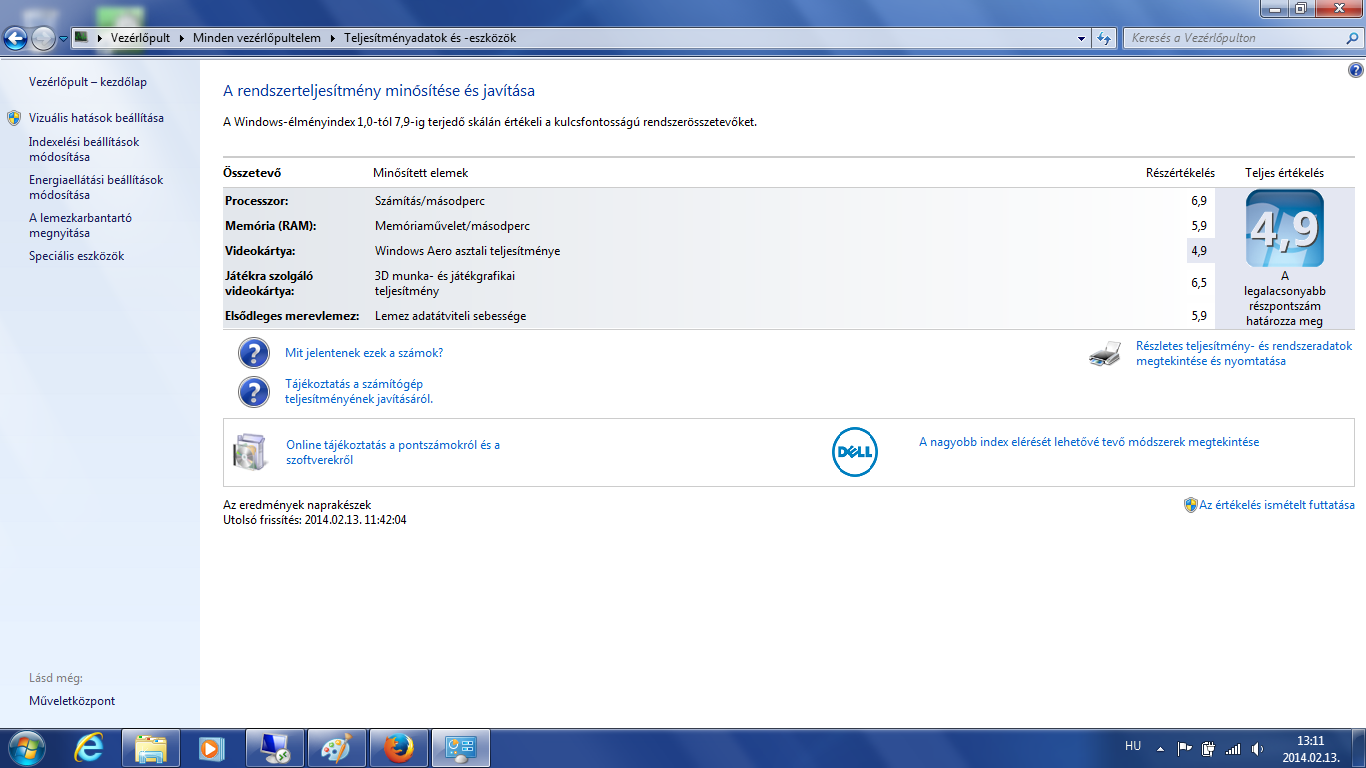Launch Internet Explorer from the taskbar
Viewport: 1366px width, 768px height.
tap(89, 747)
